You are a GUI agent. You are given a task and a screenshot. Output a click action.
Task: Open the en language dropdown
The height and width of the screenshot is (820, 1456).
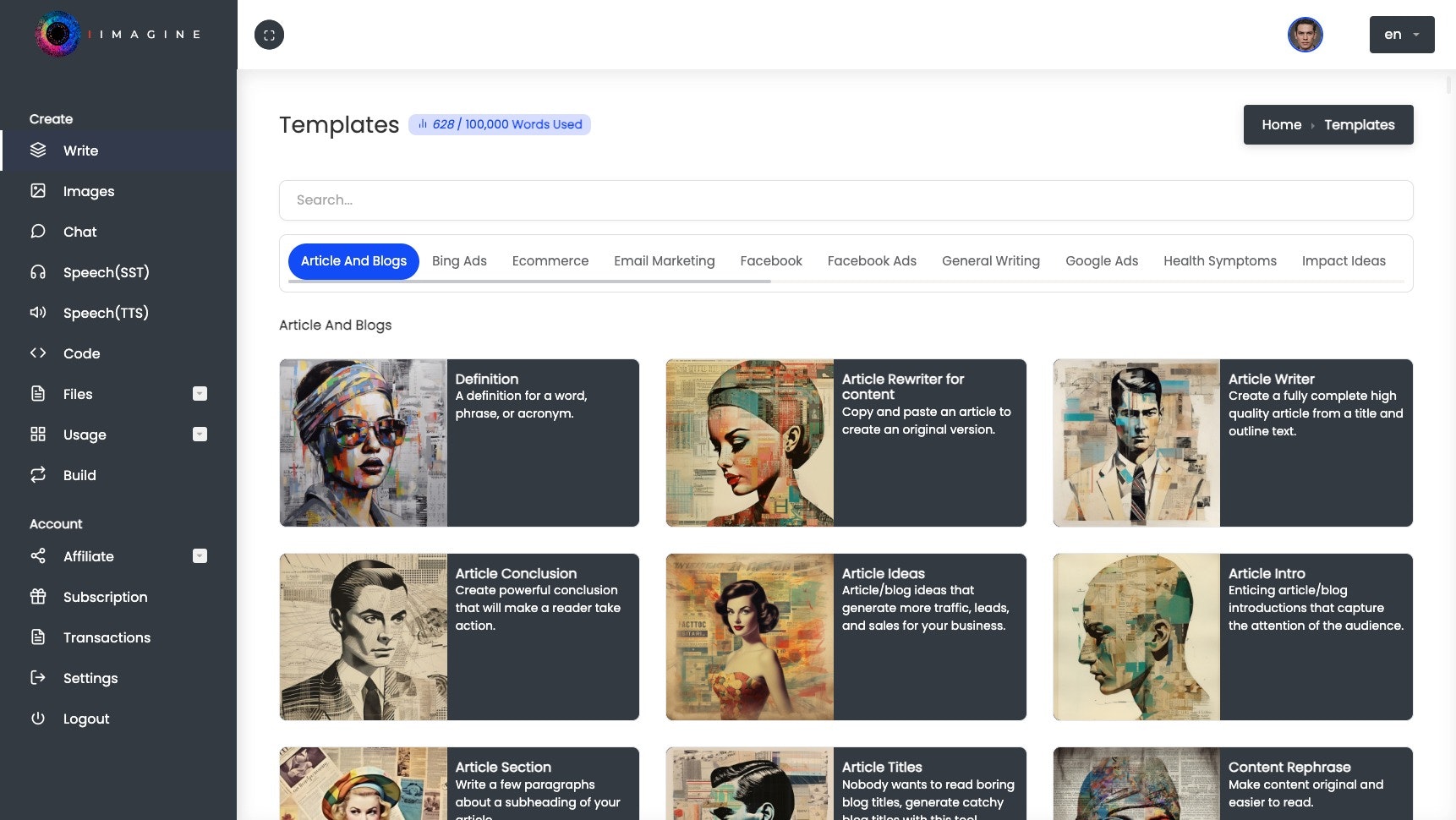point(1402,35)
